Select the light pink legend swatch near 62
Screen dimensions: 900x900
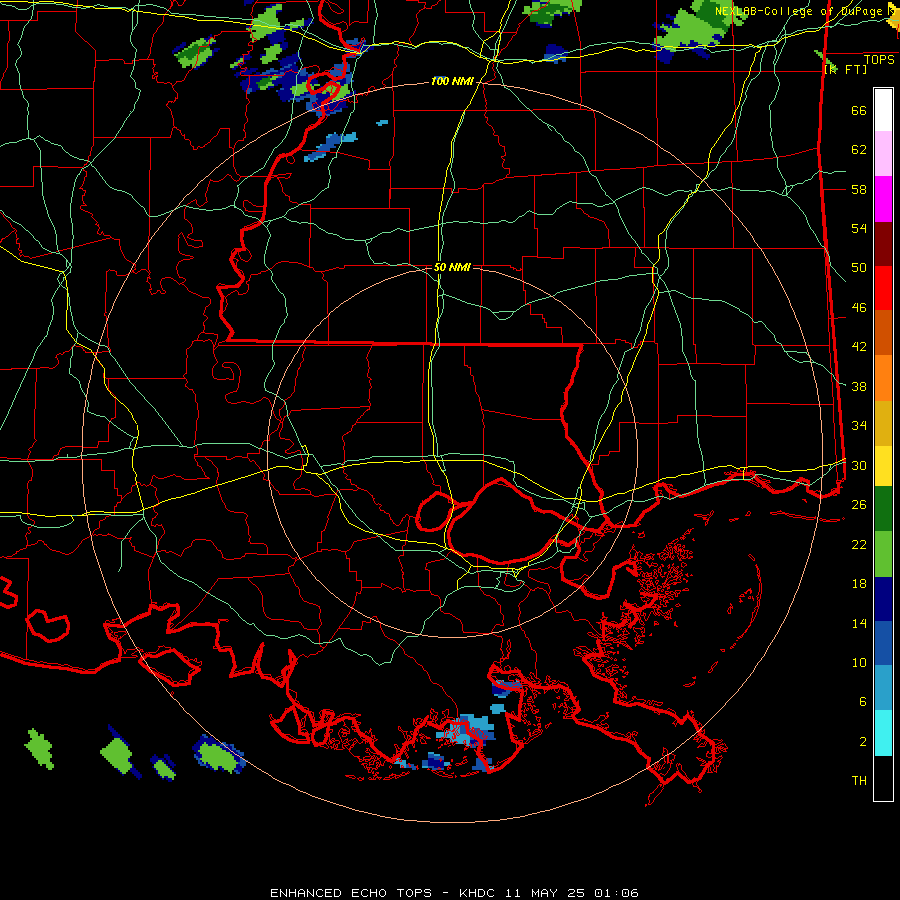[x=883, y=154]
